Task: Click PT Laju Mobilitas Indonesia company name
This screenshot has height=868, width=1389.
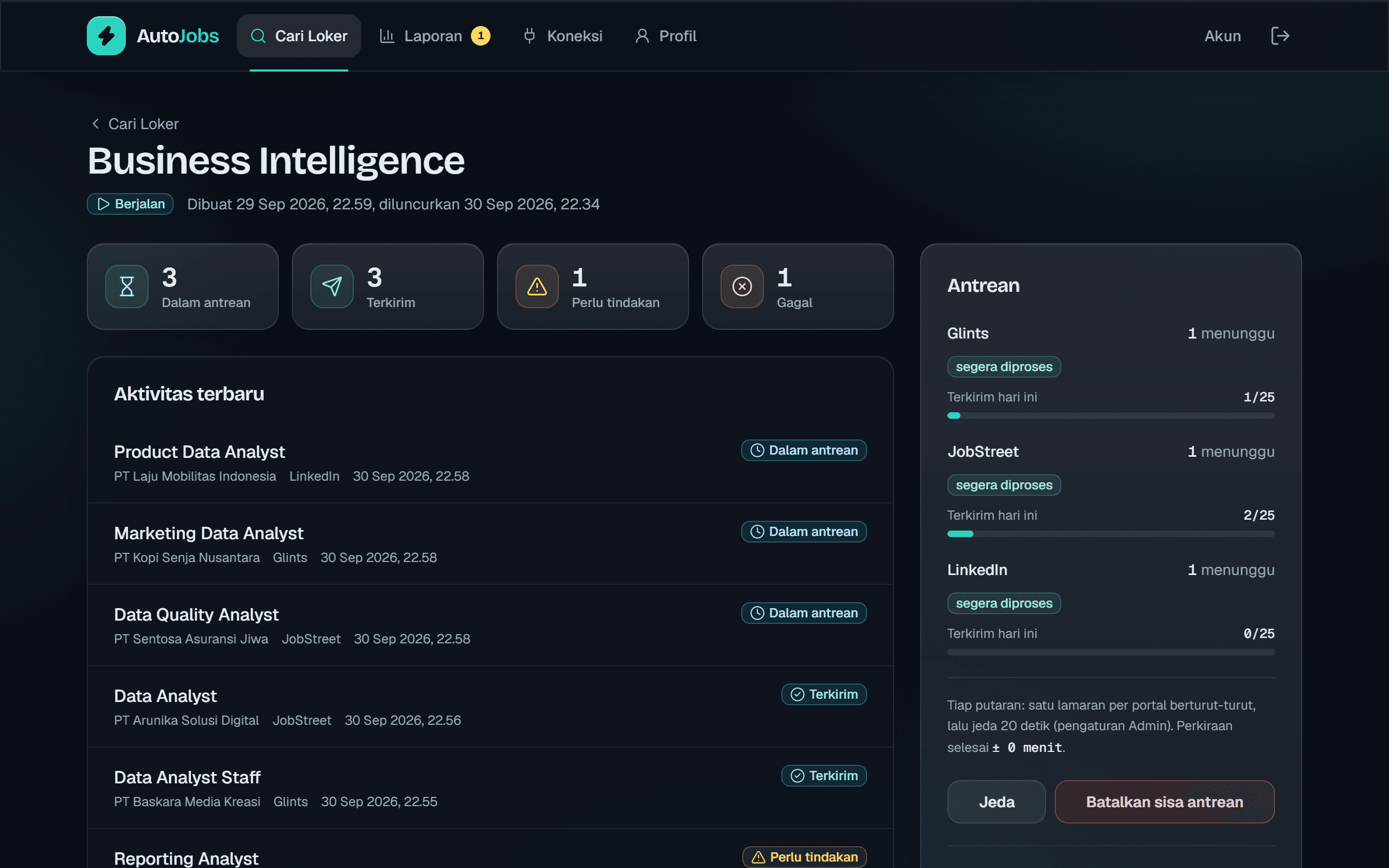Action: 195,476
